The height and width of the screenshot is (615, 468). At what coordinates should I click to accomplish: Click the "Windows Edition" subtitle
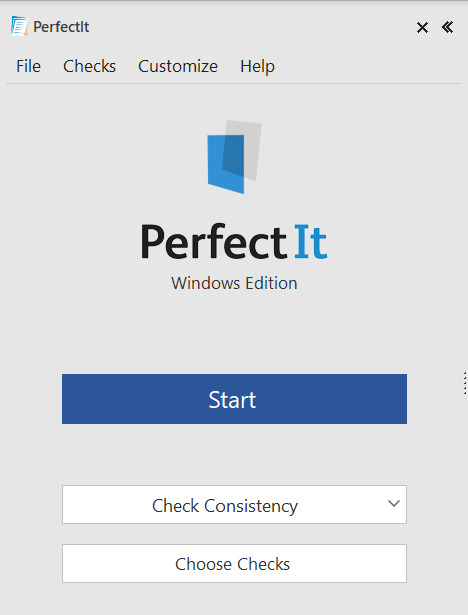click(x=234, y=283)
